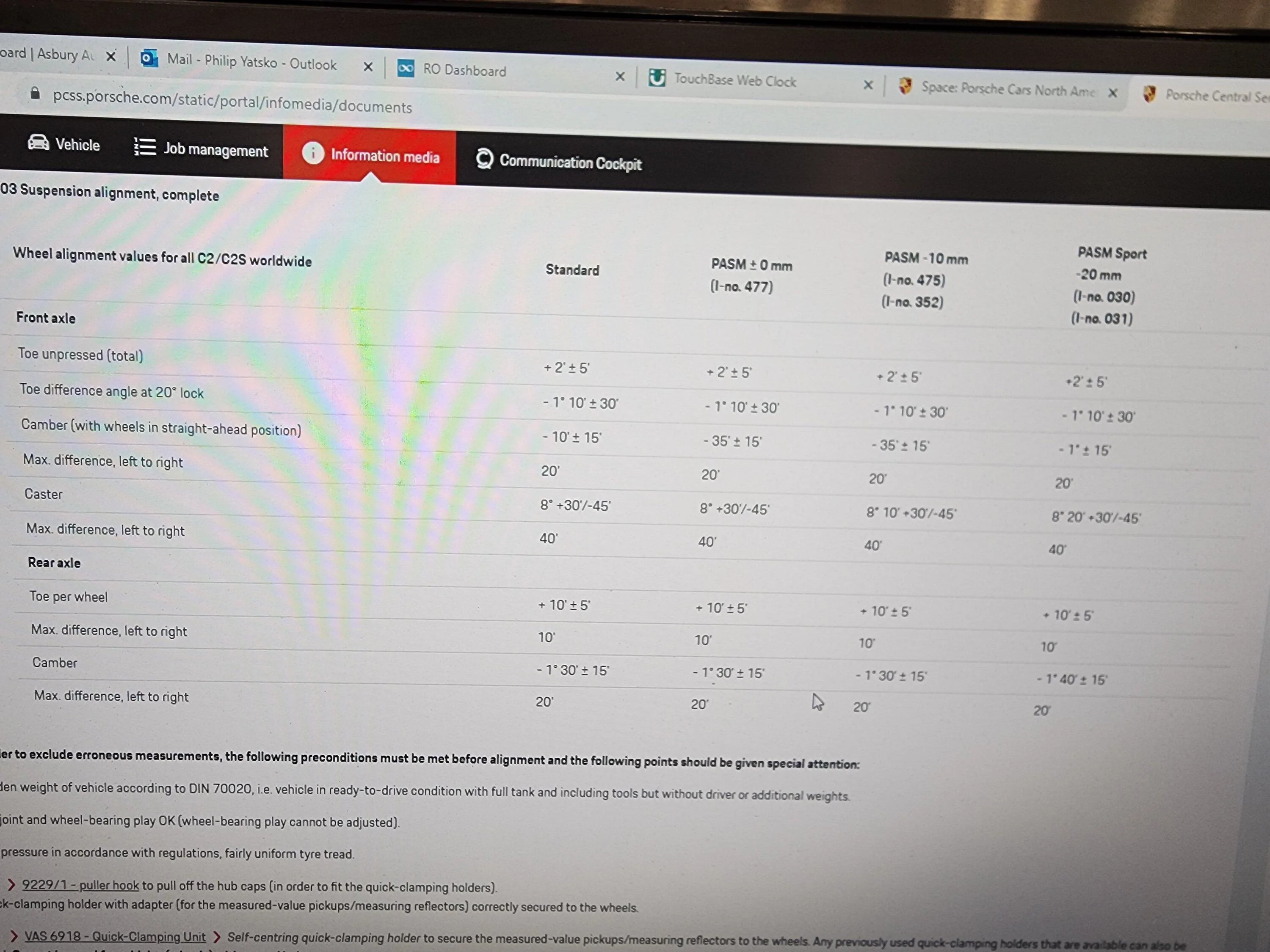Click Standard toe per wheel value + 10' ± 5'
1270x952 pixels.
coord(564,605)
